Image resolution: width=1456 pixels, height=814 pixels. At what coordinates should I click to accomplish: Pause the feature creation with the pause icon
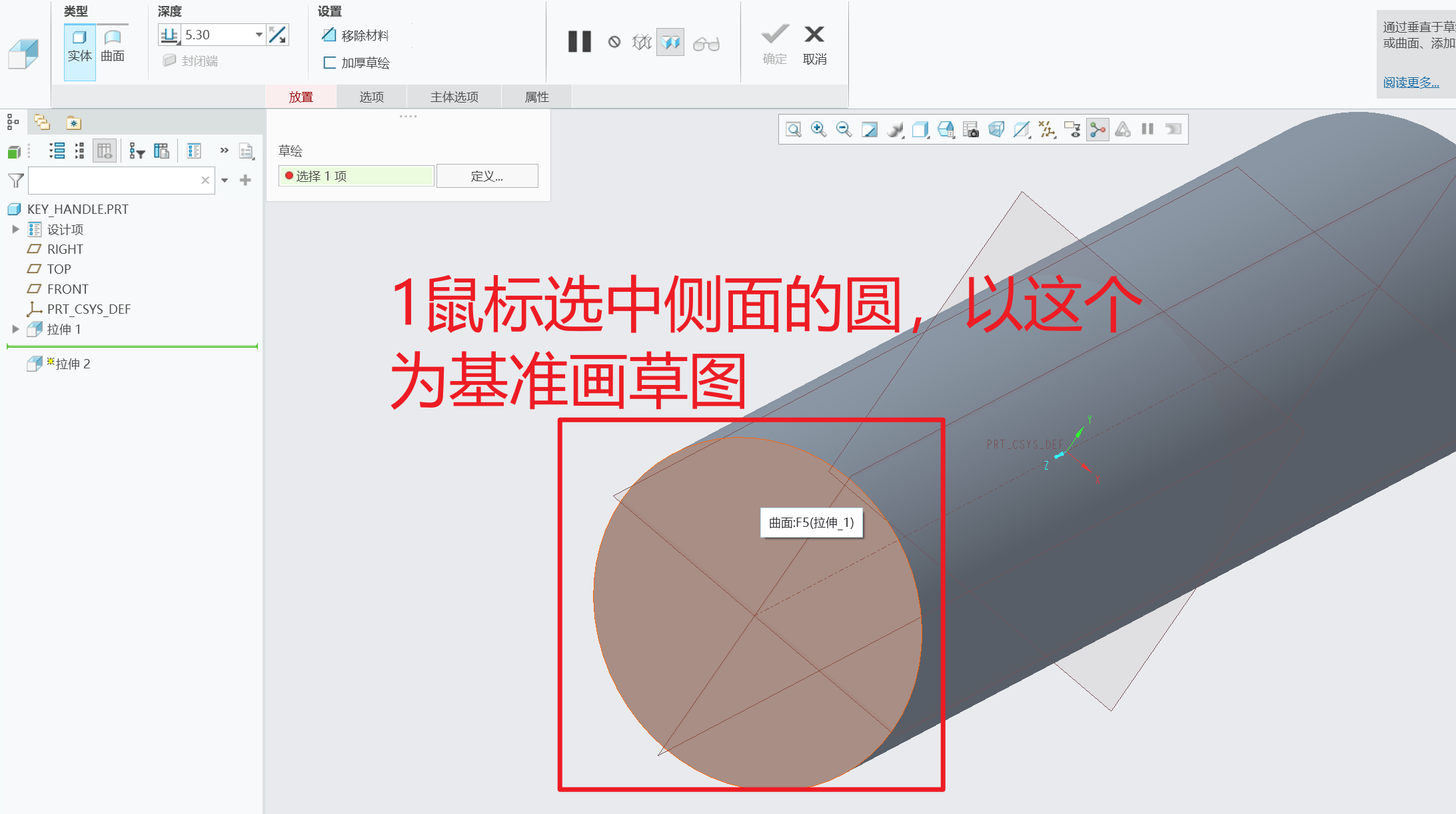(578, 42)
